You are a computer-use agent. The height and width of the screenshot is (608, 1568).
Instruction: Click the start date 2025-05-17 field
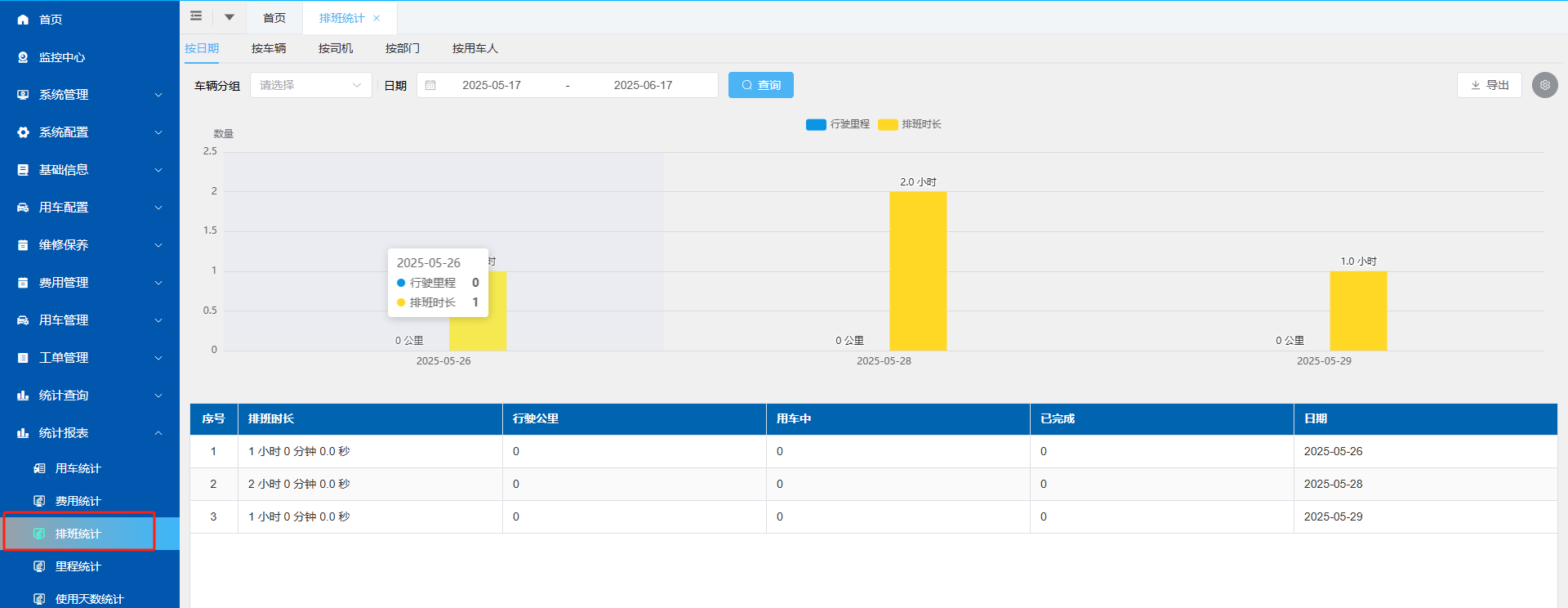tap(492, 85)
